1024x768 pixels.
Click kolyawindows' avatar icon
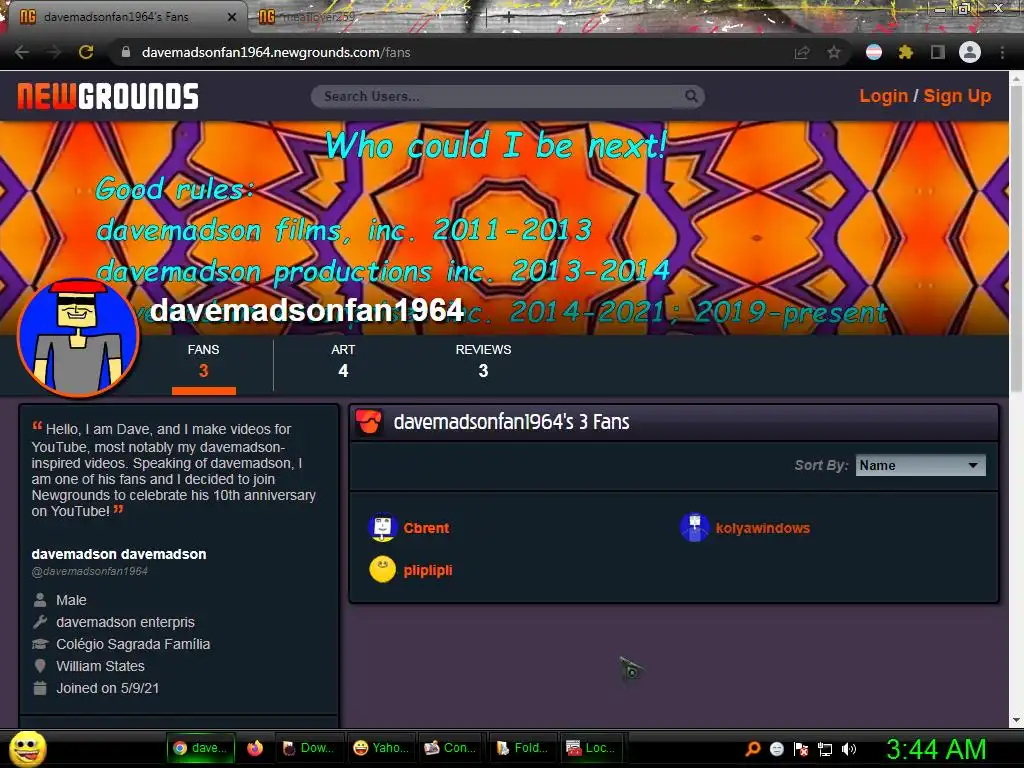(x=694, y=528)
